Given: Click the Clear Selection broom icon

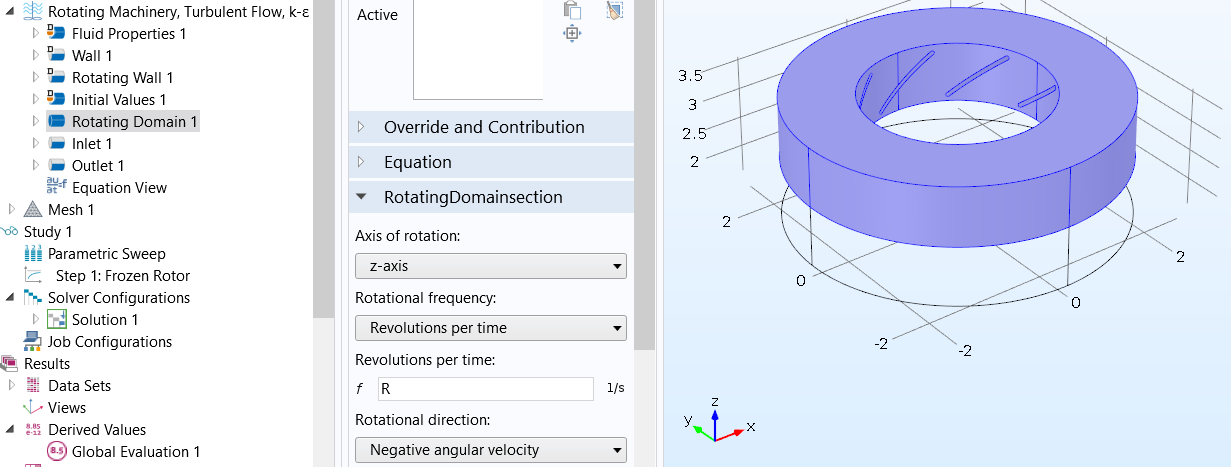Looking at the screenshot, I should [x=615, y=10].
